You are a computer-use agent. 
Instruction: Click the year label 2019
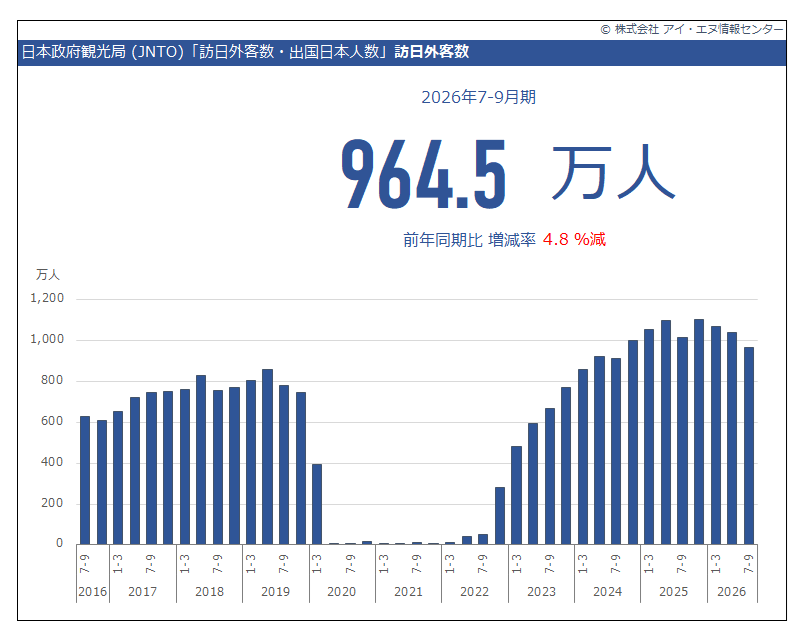pos(275,592)
